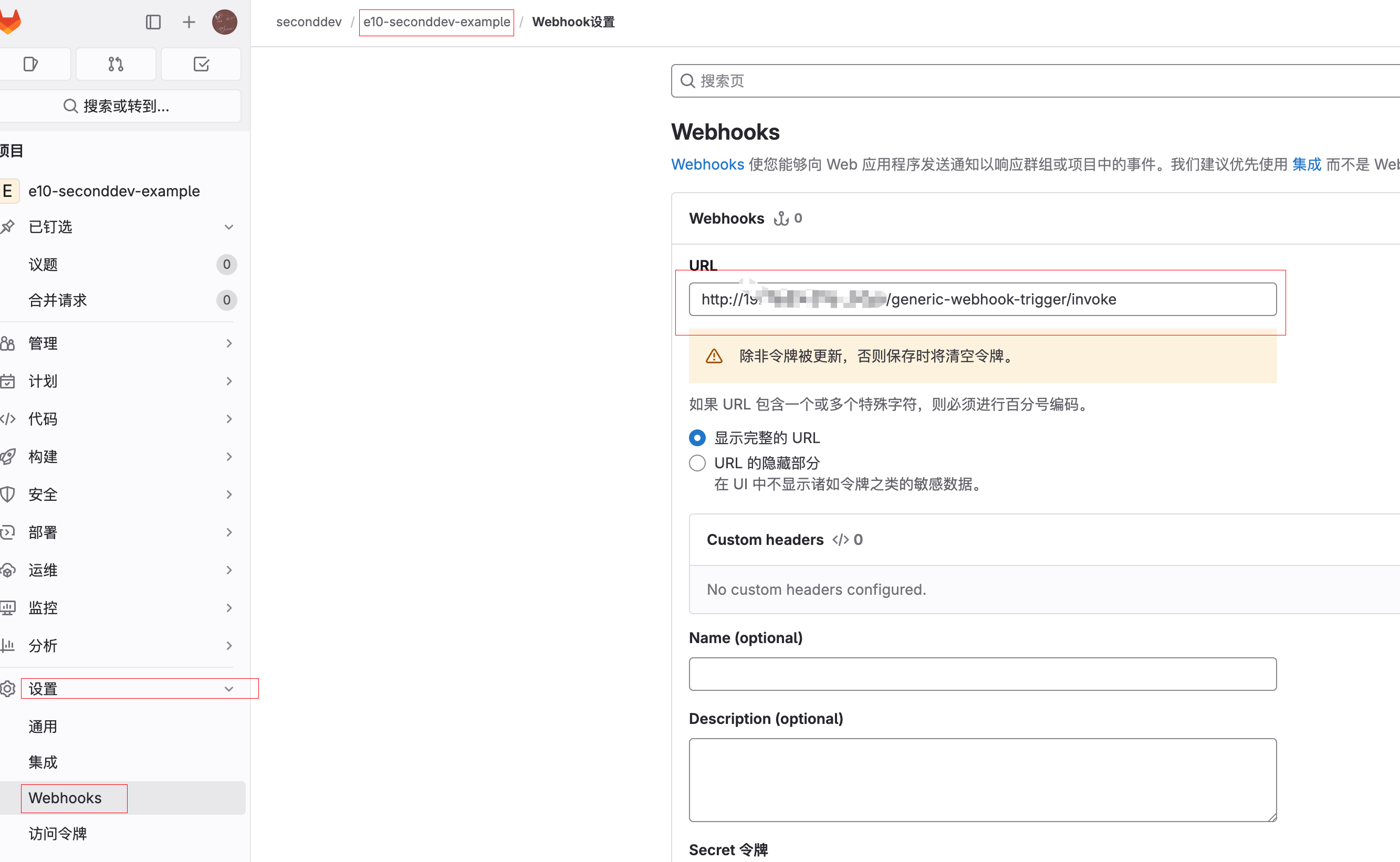Open the merge requests icon
1400x862 pixels.
tap(115, 64)
